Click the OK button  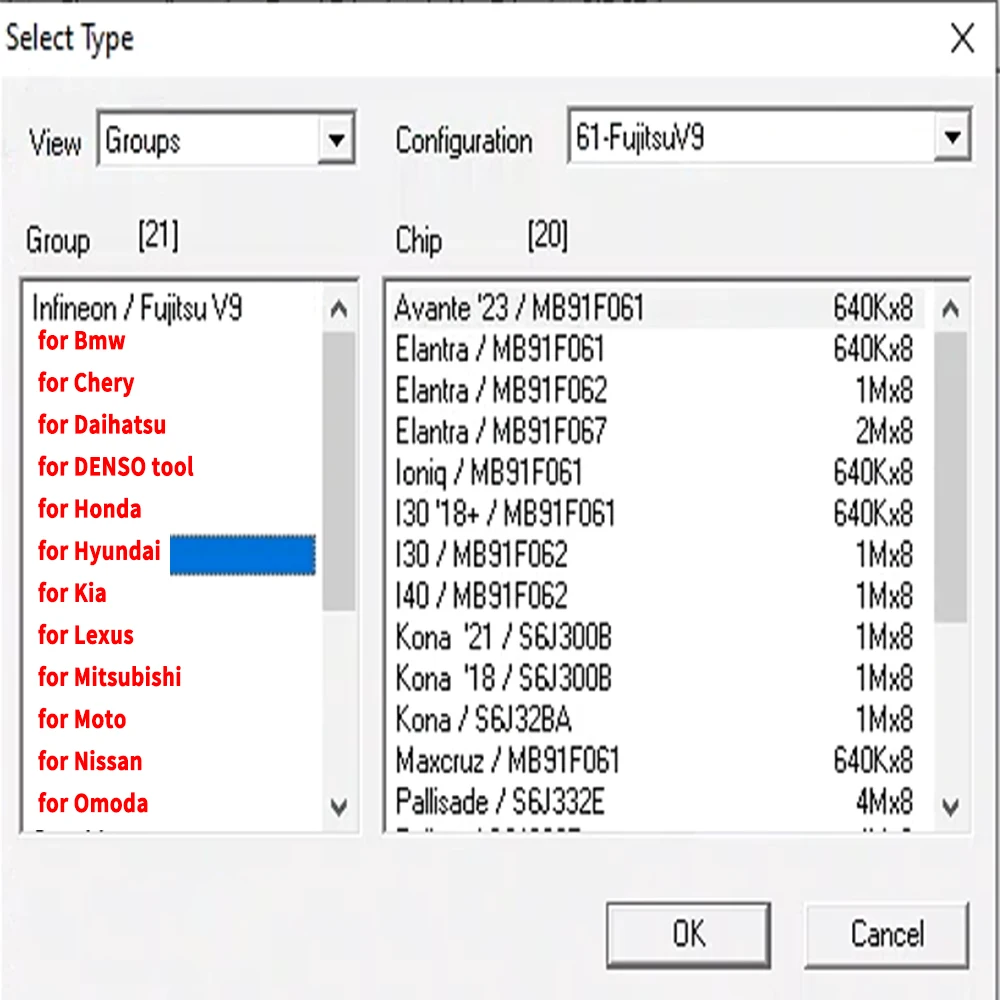(688, 934)
